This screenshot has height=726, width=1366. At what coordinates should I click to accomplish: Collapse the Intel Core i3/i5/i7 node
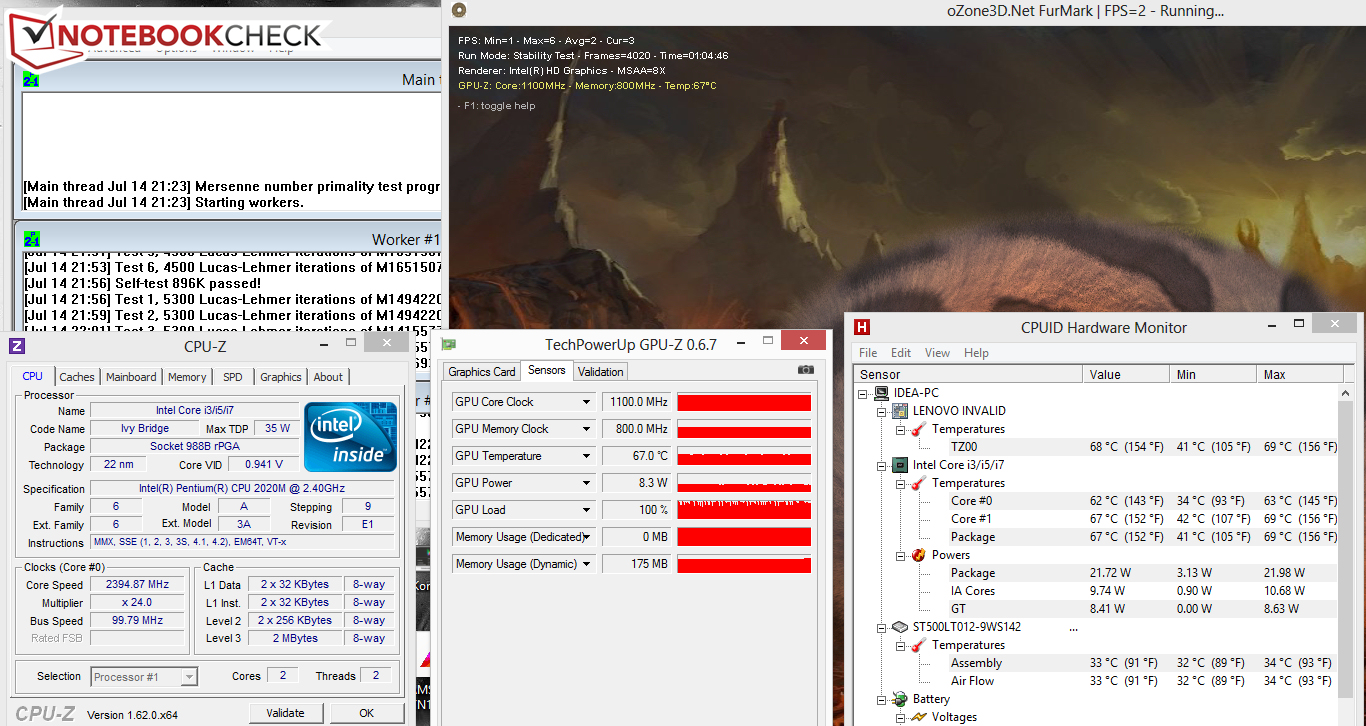click(883, 465)
